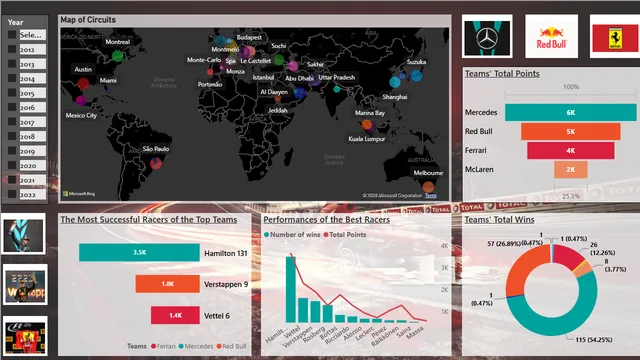The image size is (640, 360).
Task: Click the Map of Circuits title
Action: [88, 20]
